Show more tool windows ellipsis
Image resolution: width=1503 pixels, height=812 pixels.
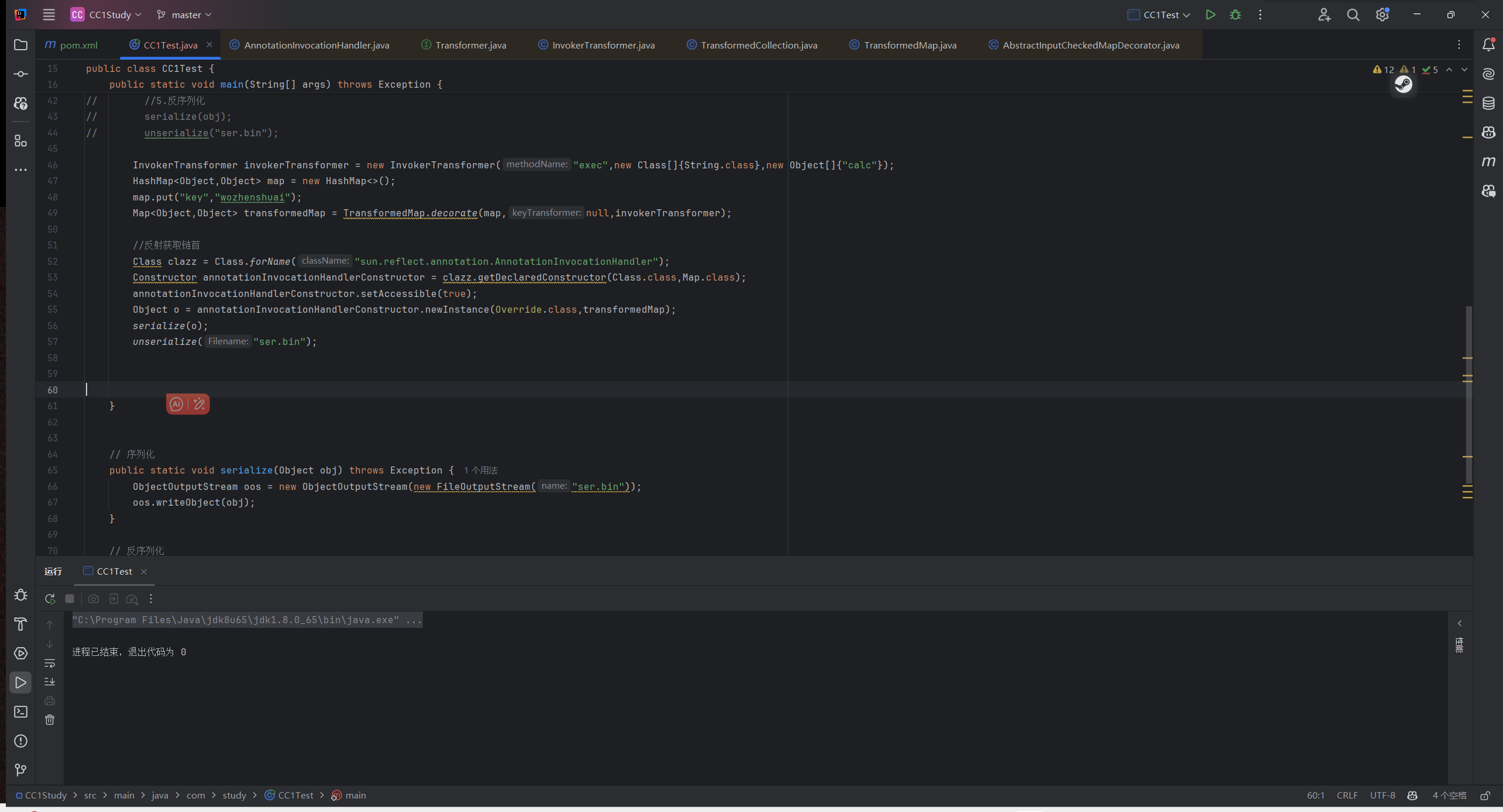pyautogui.click(x=20, y=170)
